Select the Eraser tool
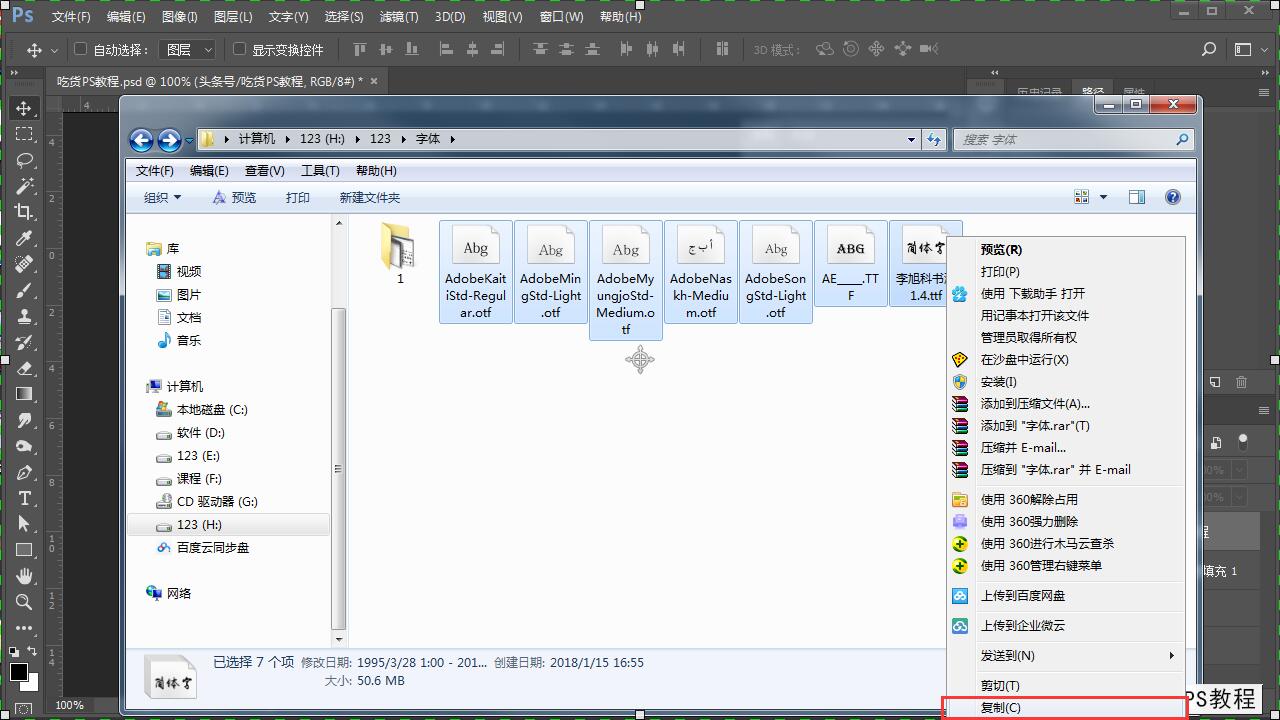The height and width of the screenshot is (720, 1280). tap(25, 368)
